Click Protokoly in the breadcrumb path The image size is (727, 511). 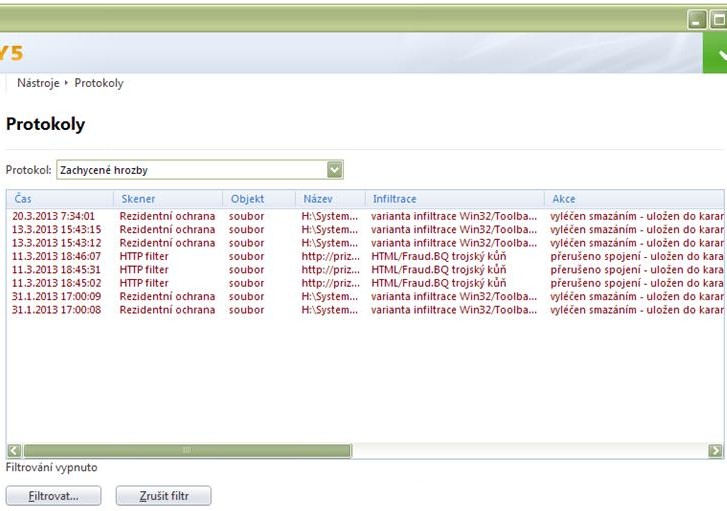[x=99, y=83]
